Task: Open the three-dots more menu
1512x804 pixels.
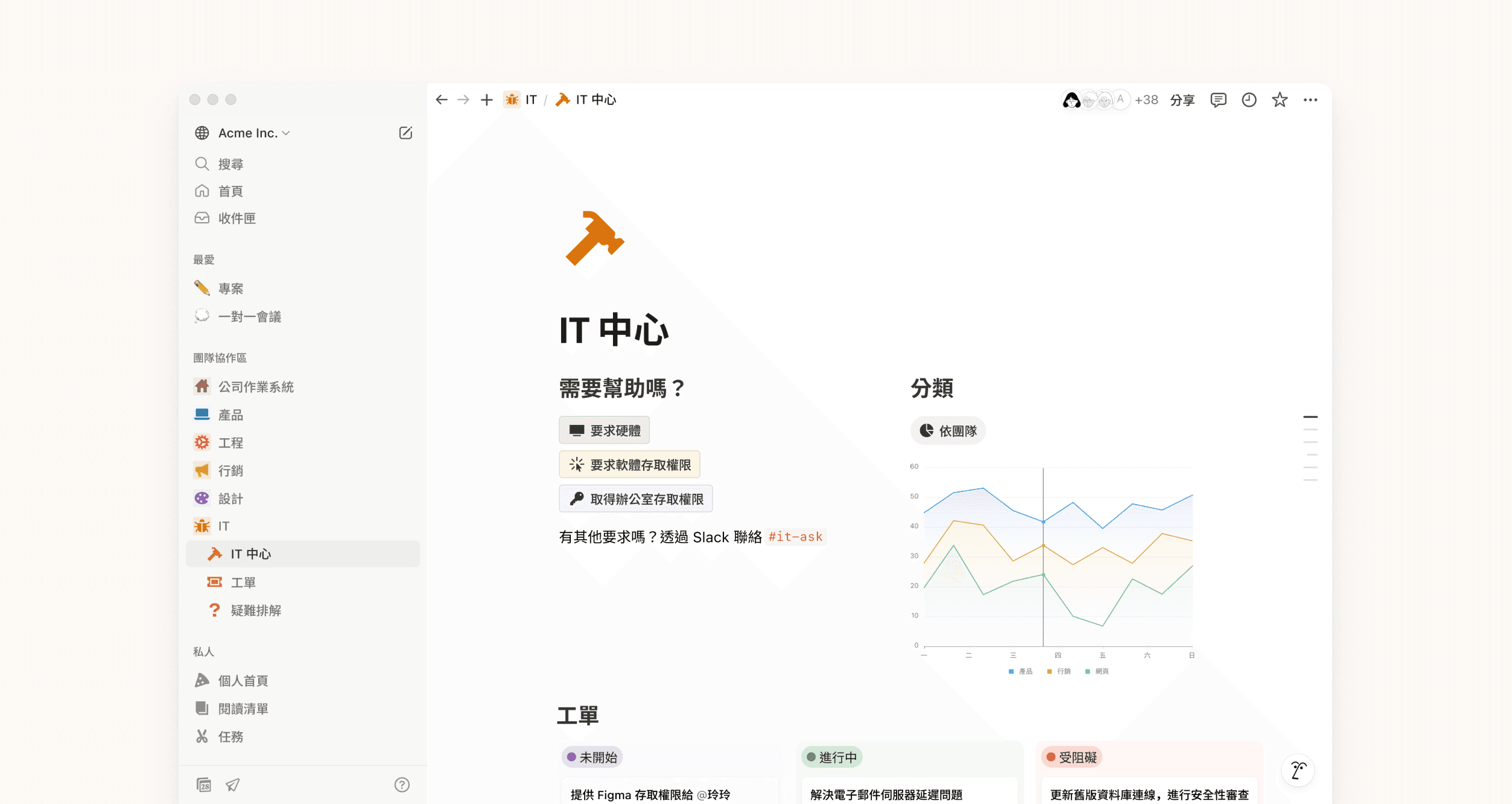Action: tap(1310, 100)
